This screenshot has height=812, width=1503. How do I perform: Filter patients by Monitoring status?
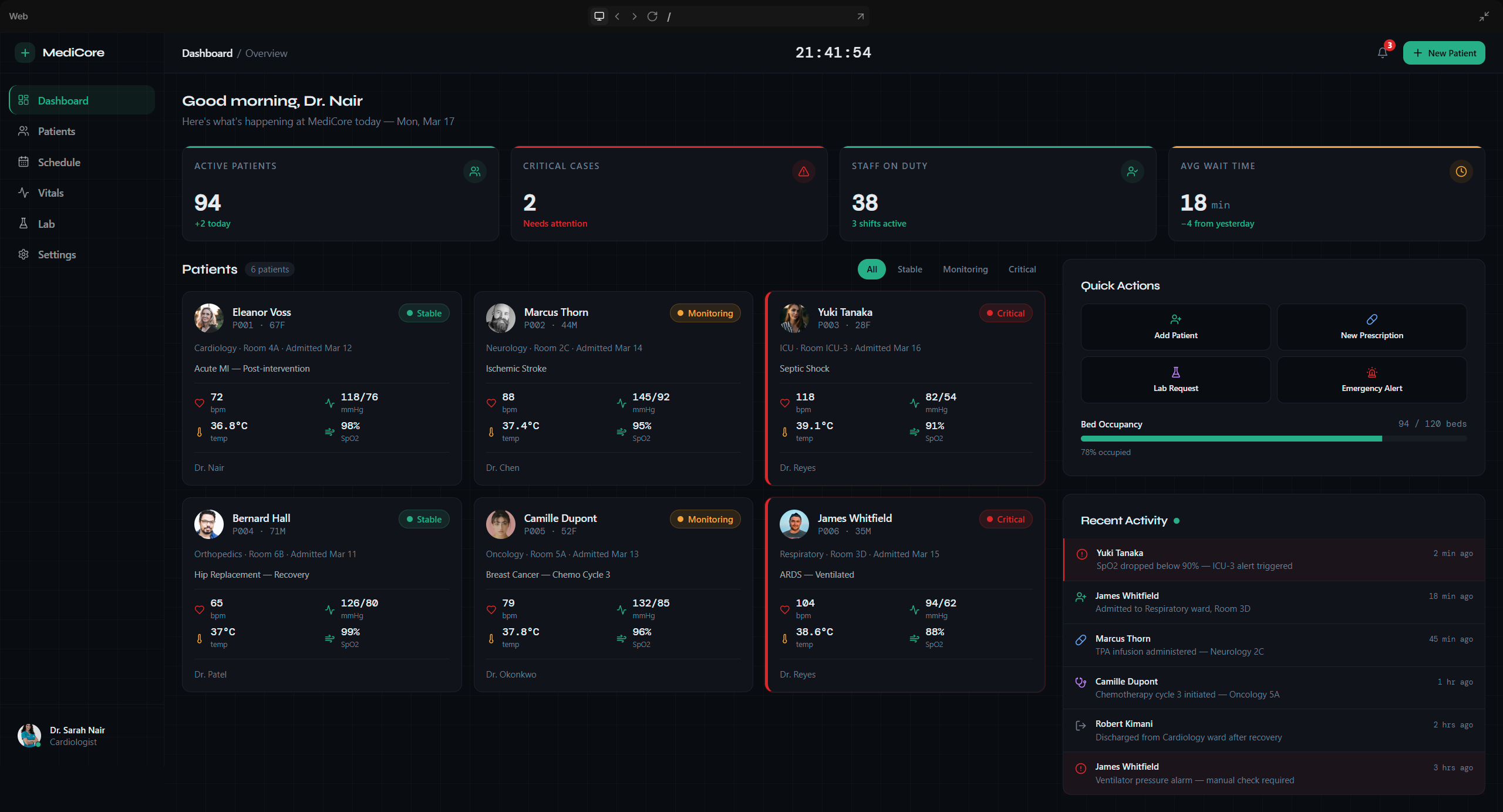click(965, 269)
